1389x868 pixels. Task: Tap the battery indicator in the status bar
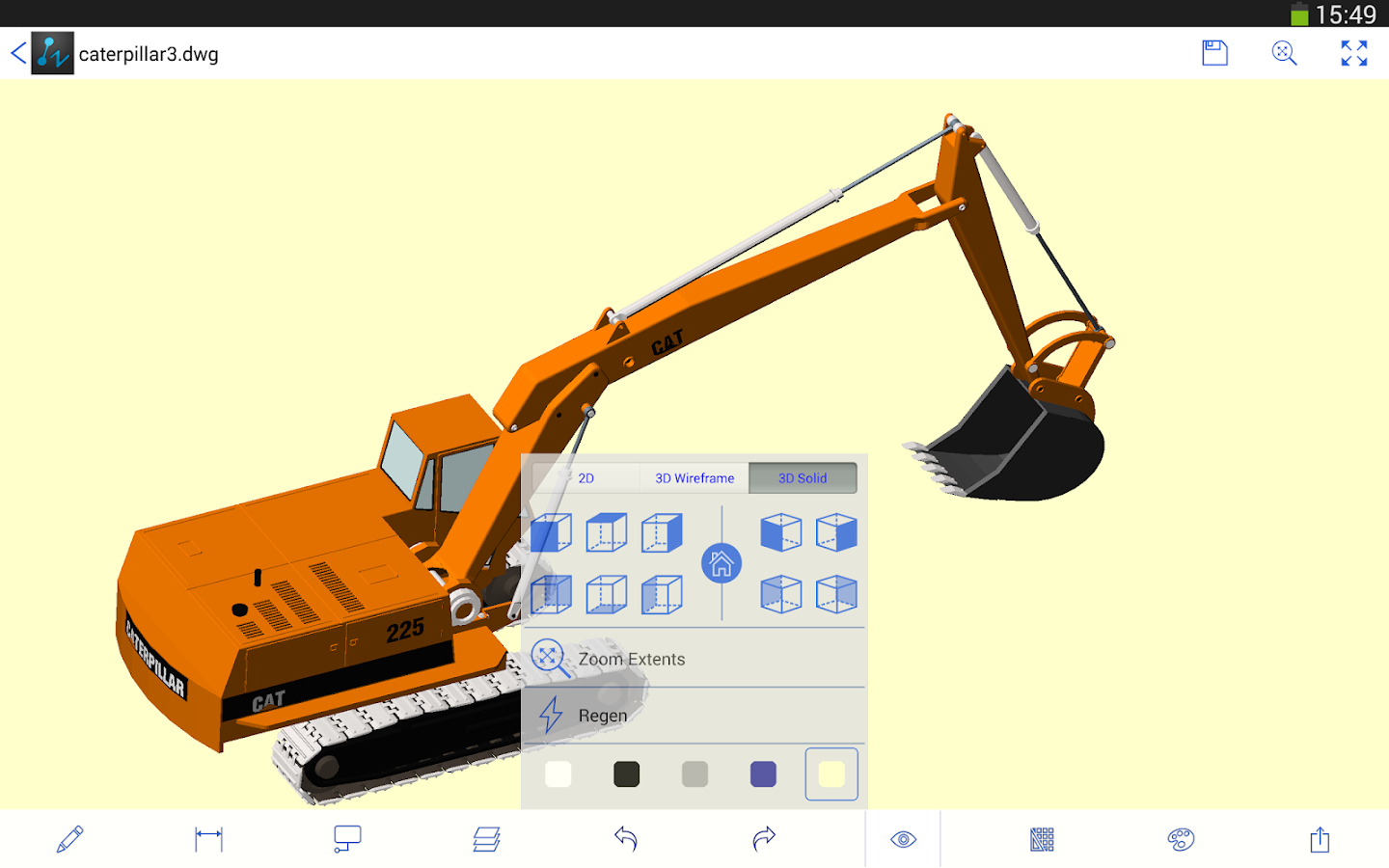click(x=1300, y=14)
